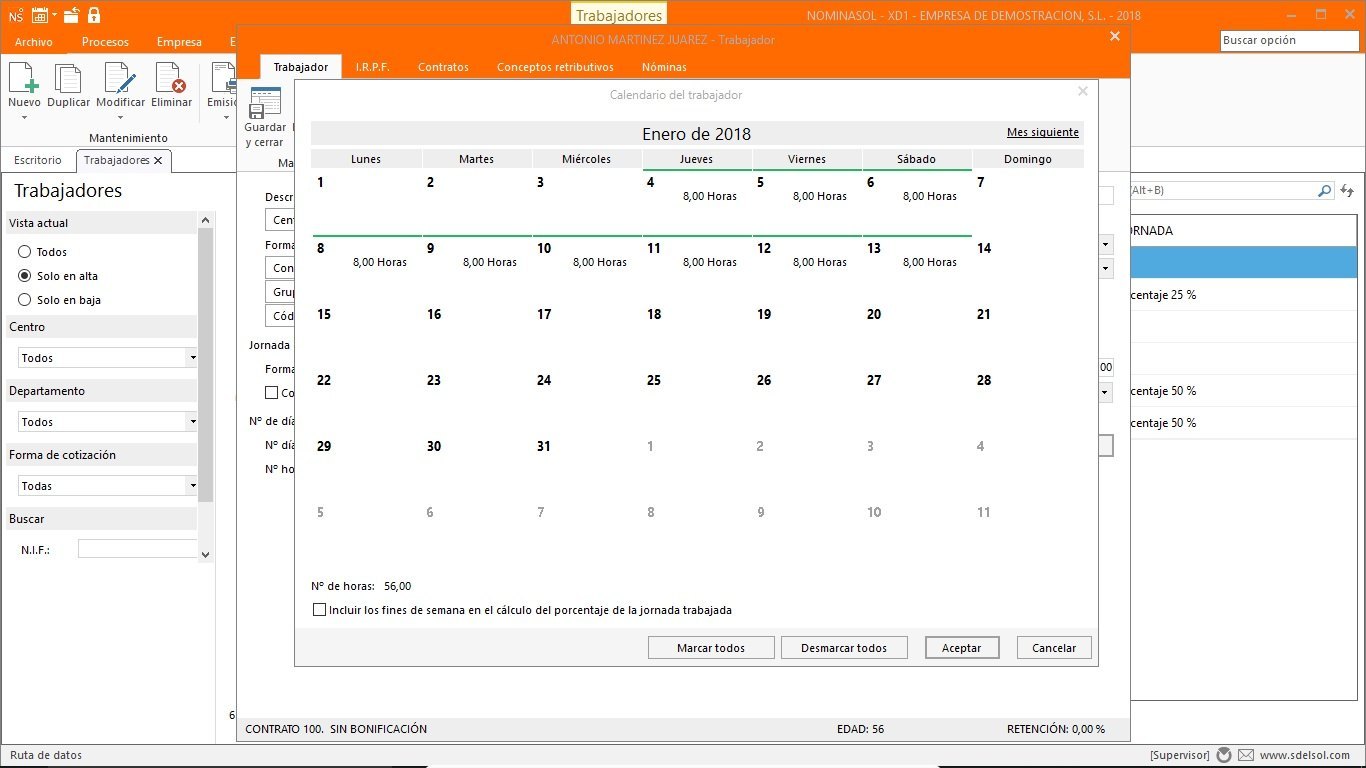Click the magnifier search icon in the Trabajadores list
The height and width of the screenshot is (768, 1366).
coord(1325,190)
